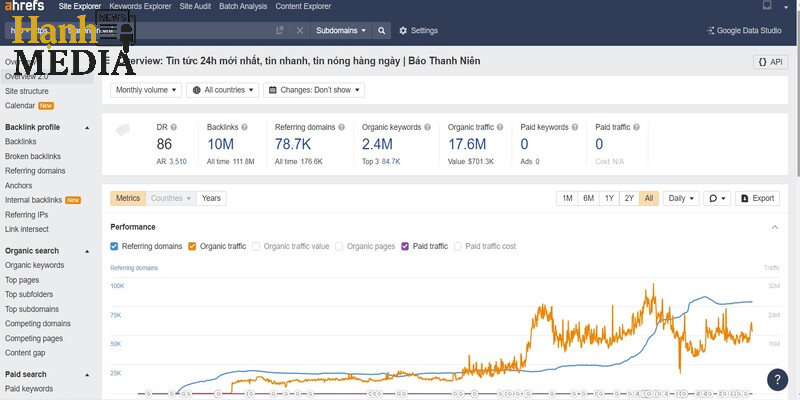Open Daily interval dropdown
The height and width of the screenshot is (400, 800).
[681, 198]
